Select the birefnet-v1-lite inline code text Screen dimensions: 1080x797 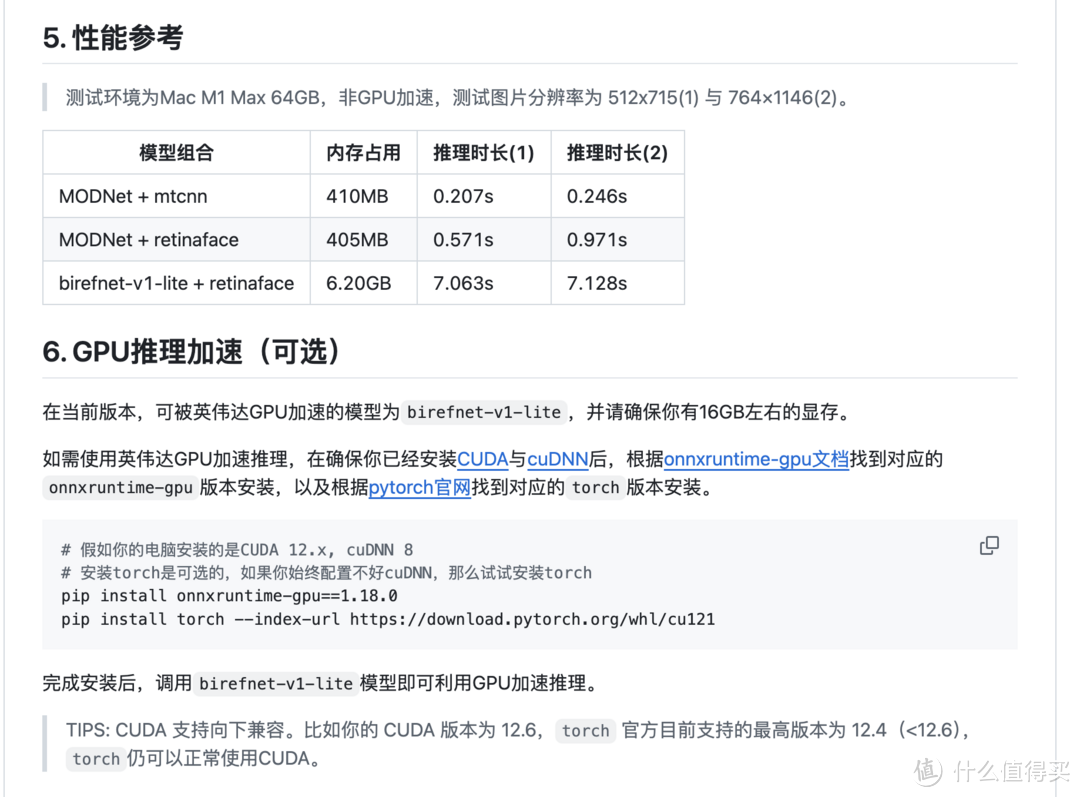(484, 412)
